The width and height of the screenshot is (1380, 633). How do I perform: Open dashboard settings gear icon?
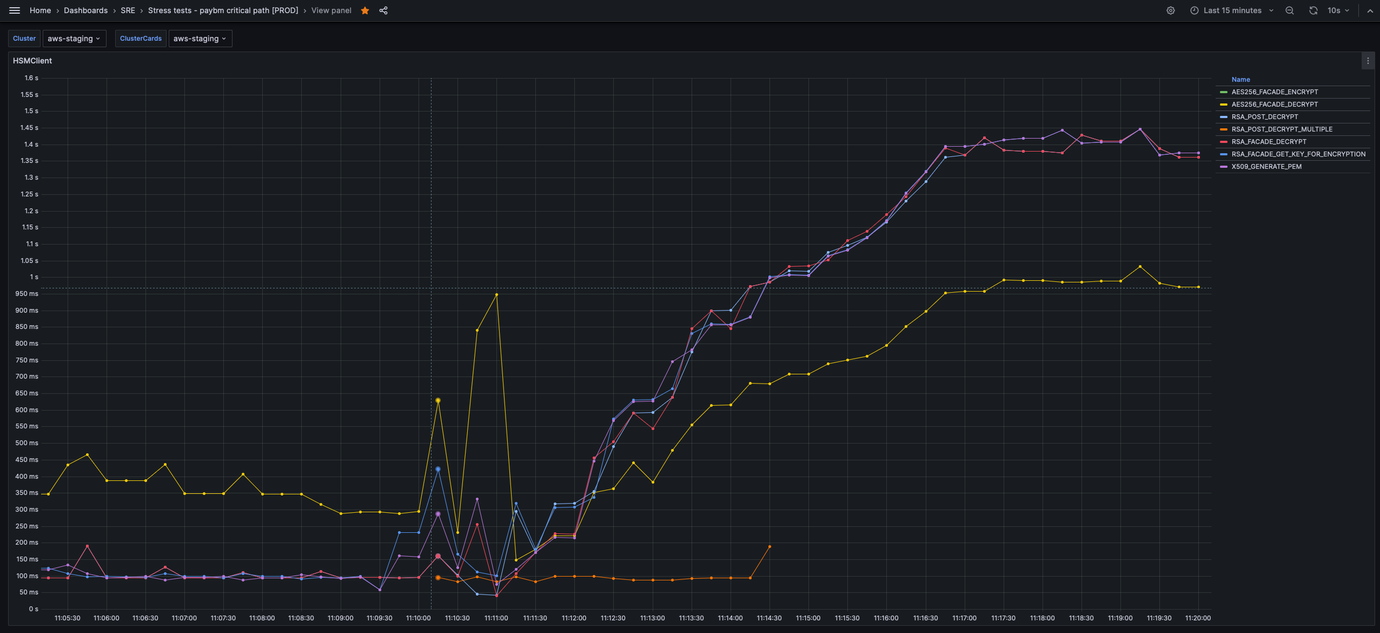click(x=1171, y=10)
